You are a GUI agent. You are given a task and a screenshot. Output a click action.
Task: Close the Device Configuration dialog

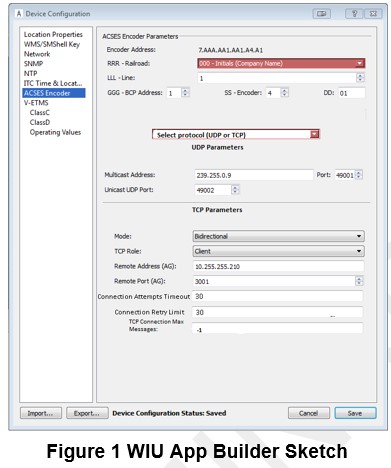[373, 14]
